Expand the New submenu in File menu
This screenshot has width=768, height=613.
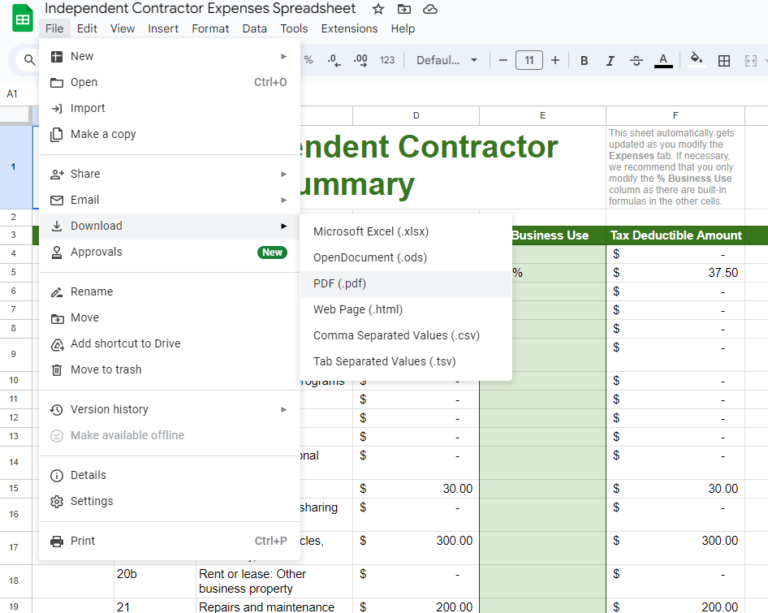click(x=169, y=56)
